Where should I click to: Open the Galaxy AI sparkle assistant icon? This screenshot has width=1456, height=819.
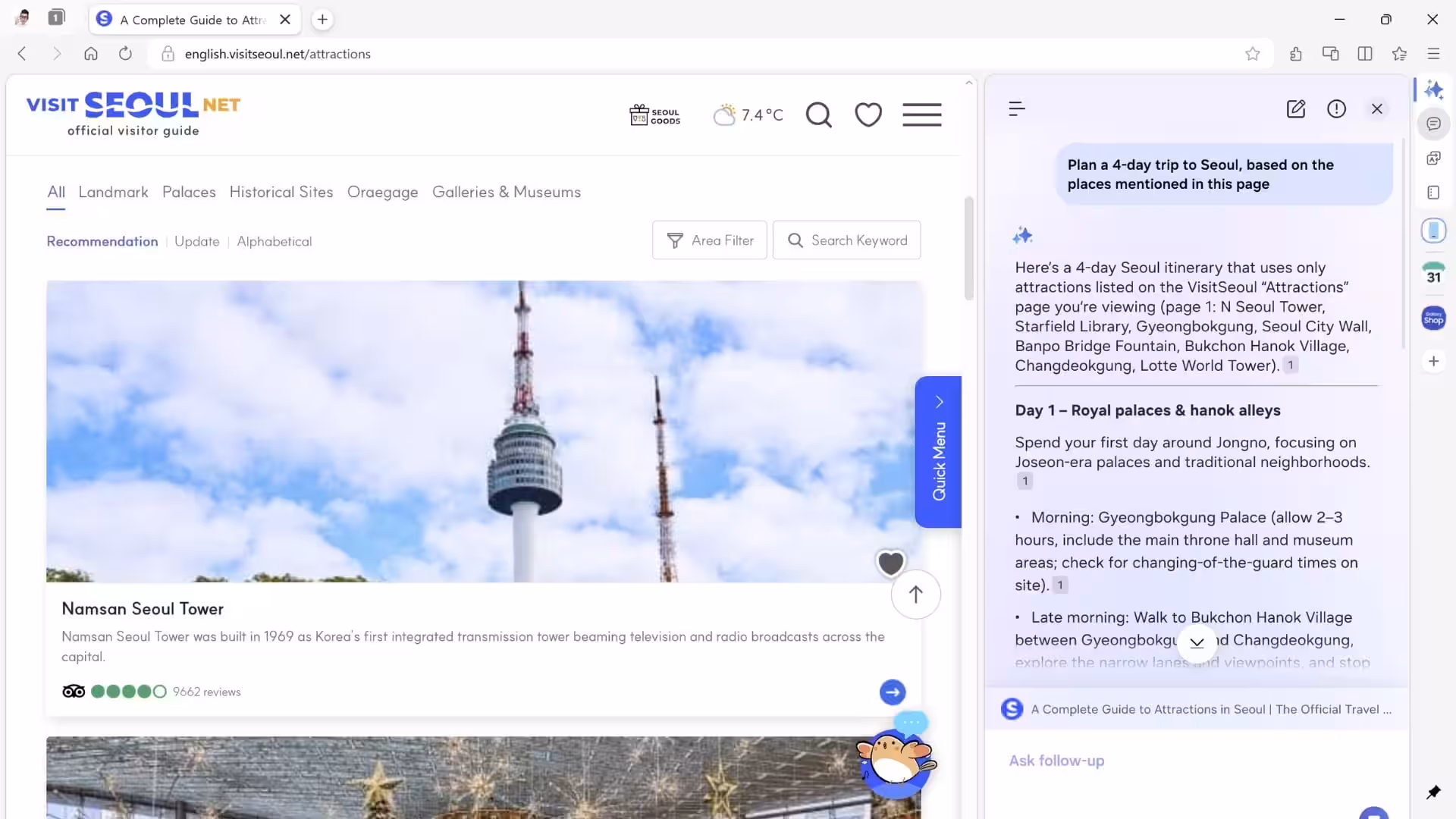1434,89
